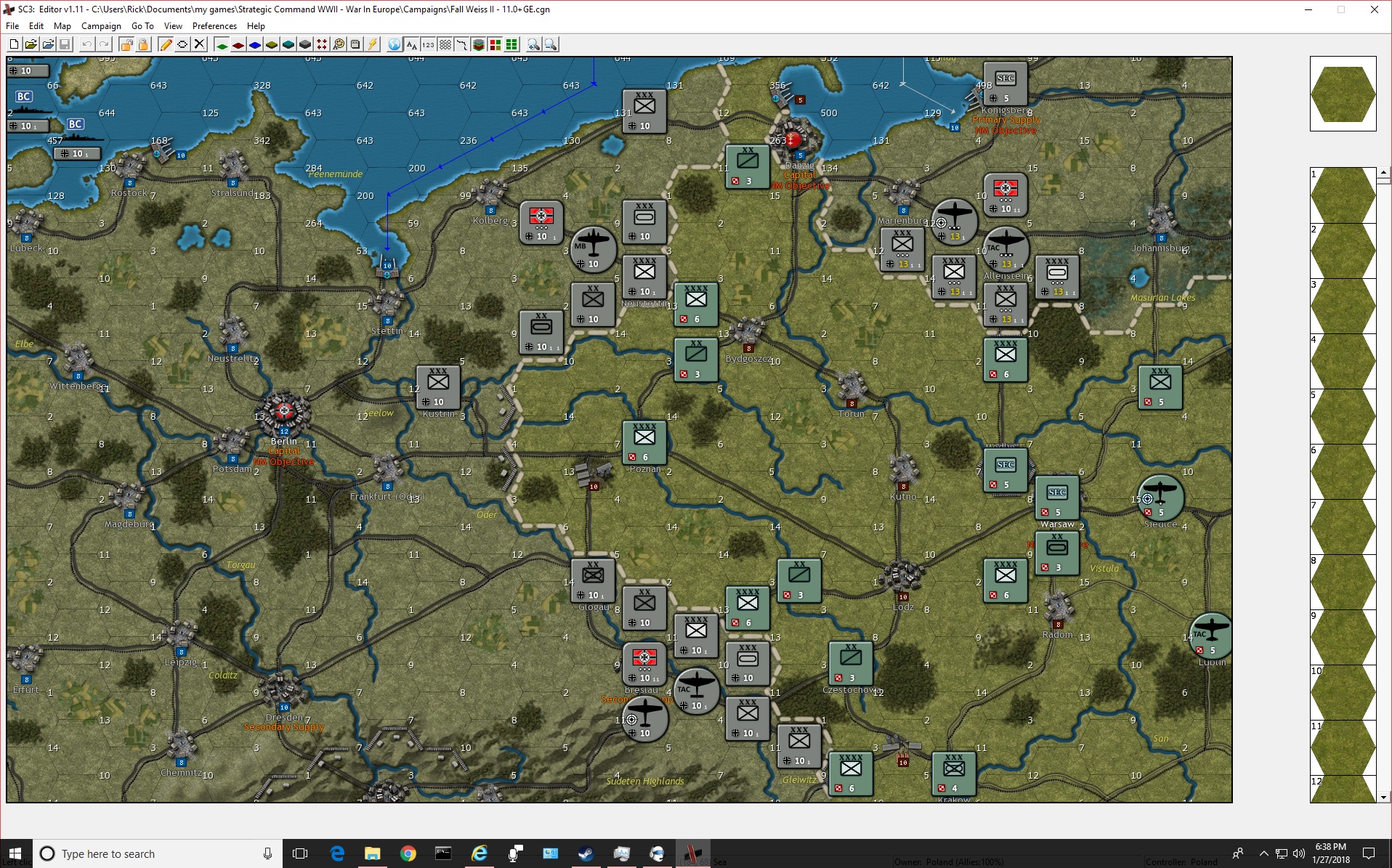Click the Save floppy disk icon
Screen dimensions: 1392x868
click(65, 44)
